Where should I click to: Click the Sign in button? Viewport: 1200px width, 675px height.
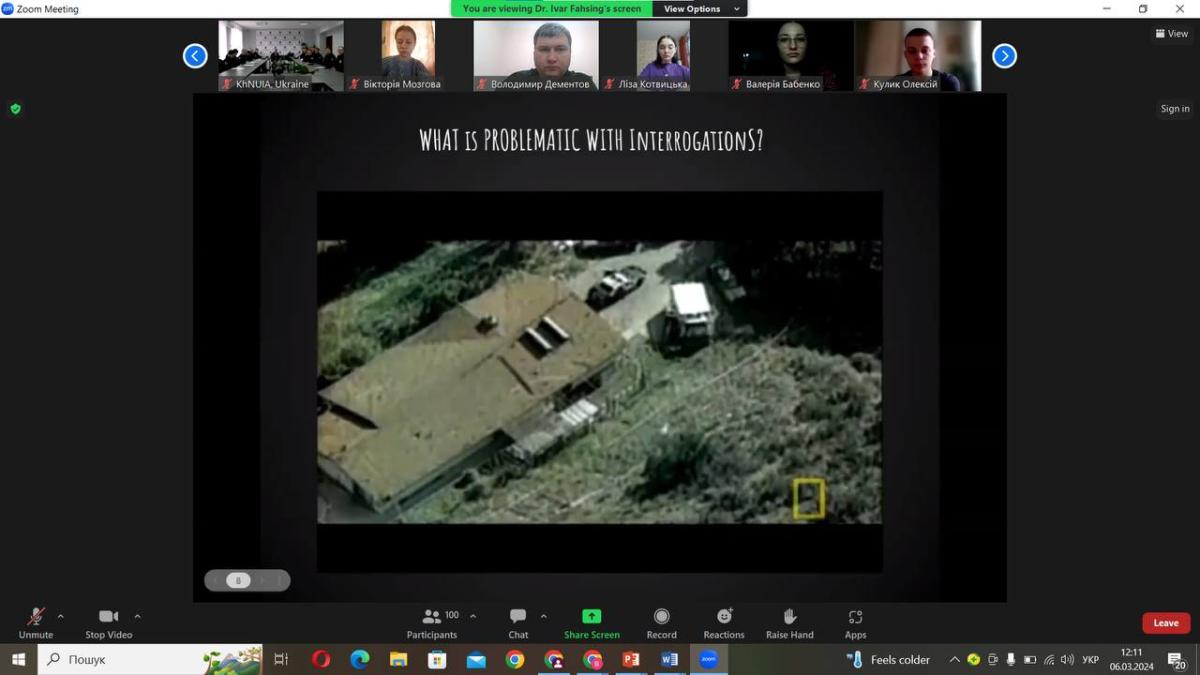click(x=1175, y=109)
